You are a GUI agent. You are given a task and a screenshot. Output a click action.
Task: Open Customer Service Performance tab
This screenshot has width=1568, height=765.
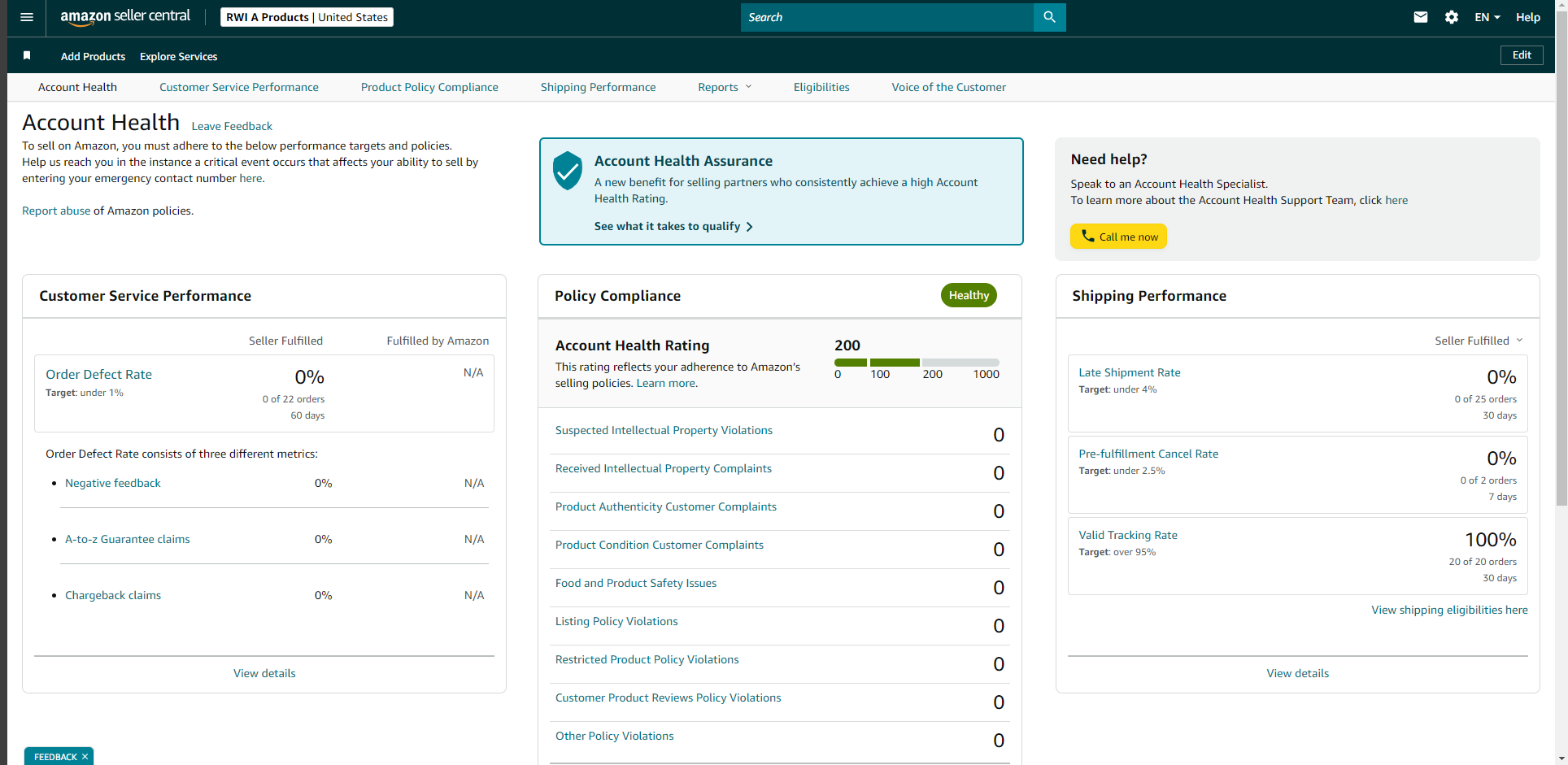click(x=239, y=87)
